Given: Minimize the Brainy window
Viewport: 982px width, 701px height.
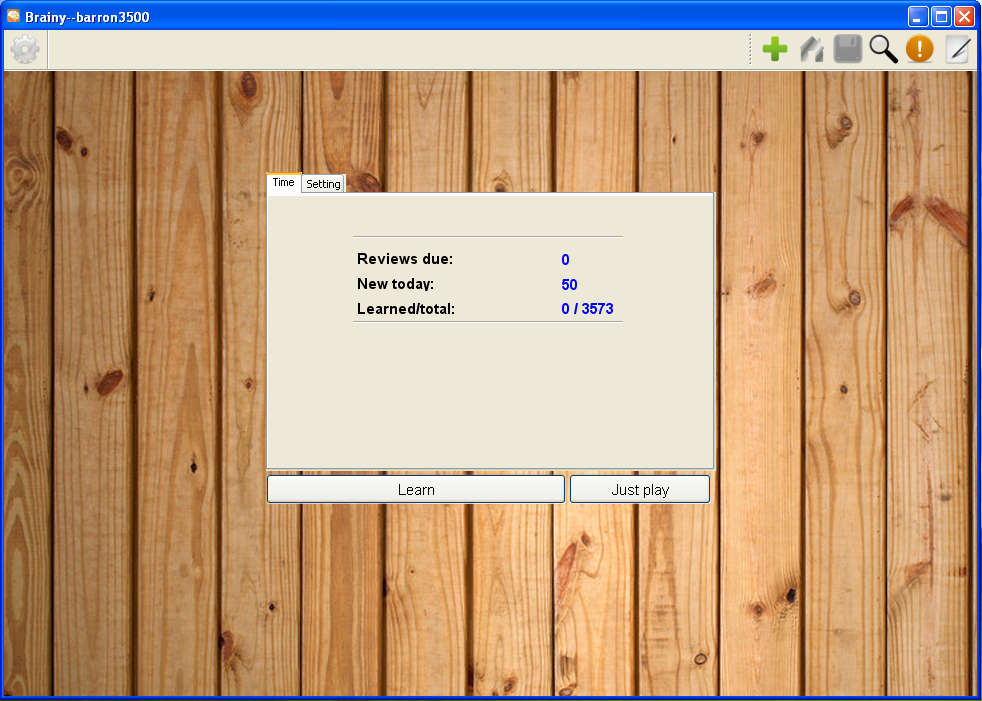Looking at the screenshot, I should coord(918,16).
